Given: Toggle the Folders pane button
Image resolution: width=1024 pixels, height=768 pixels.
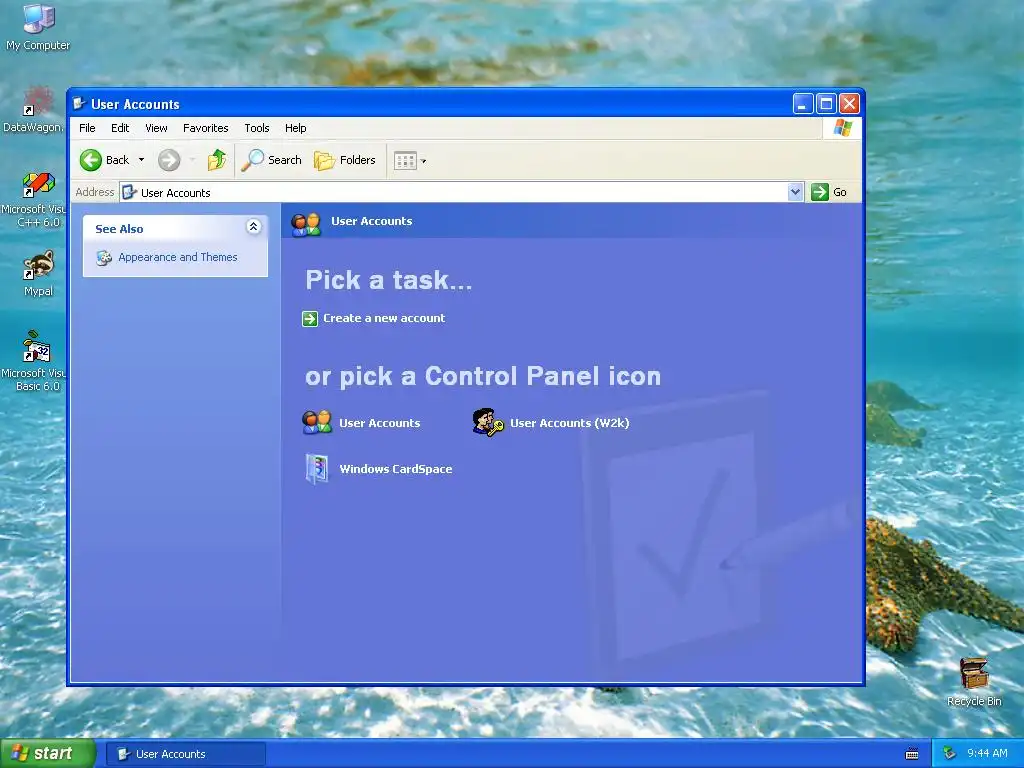Looking at the screenshot, I should (x=345, y=160).
